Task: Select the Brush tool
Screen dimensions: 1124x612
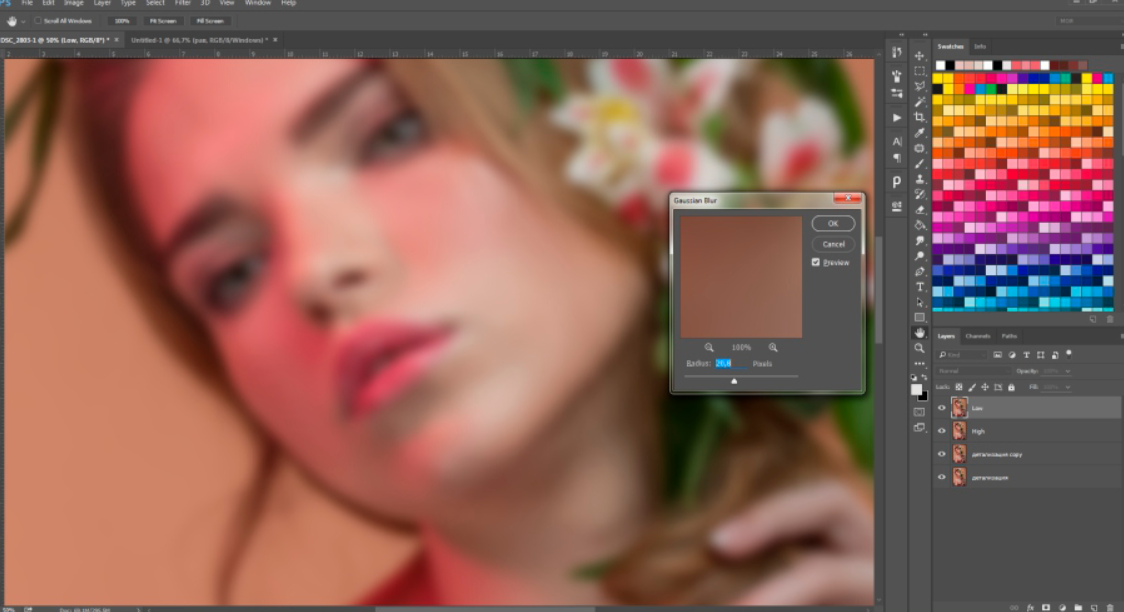Action: click(920, 163)
